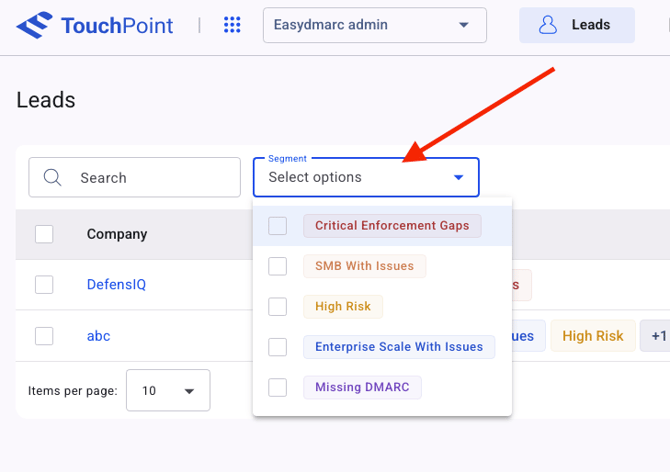Open the DefensIQ company link
The image size is (670, 472).
pos(116,285)
